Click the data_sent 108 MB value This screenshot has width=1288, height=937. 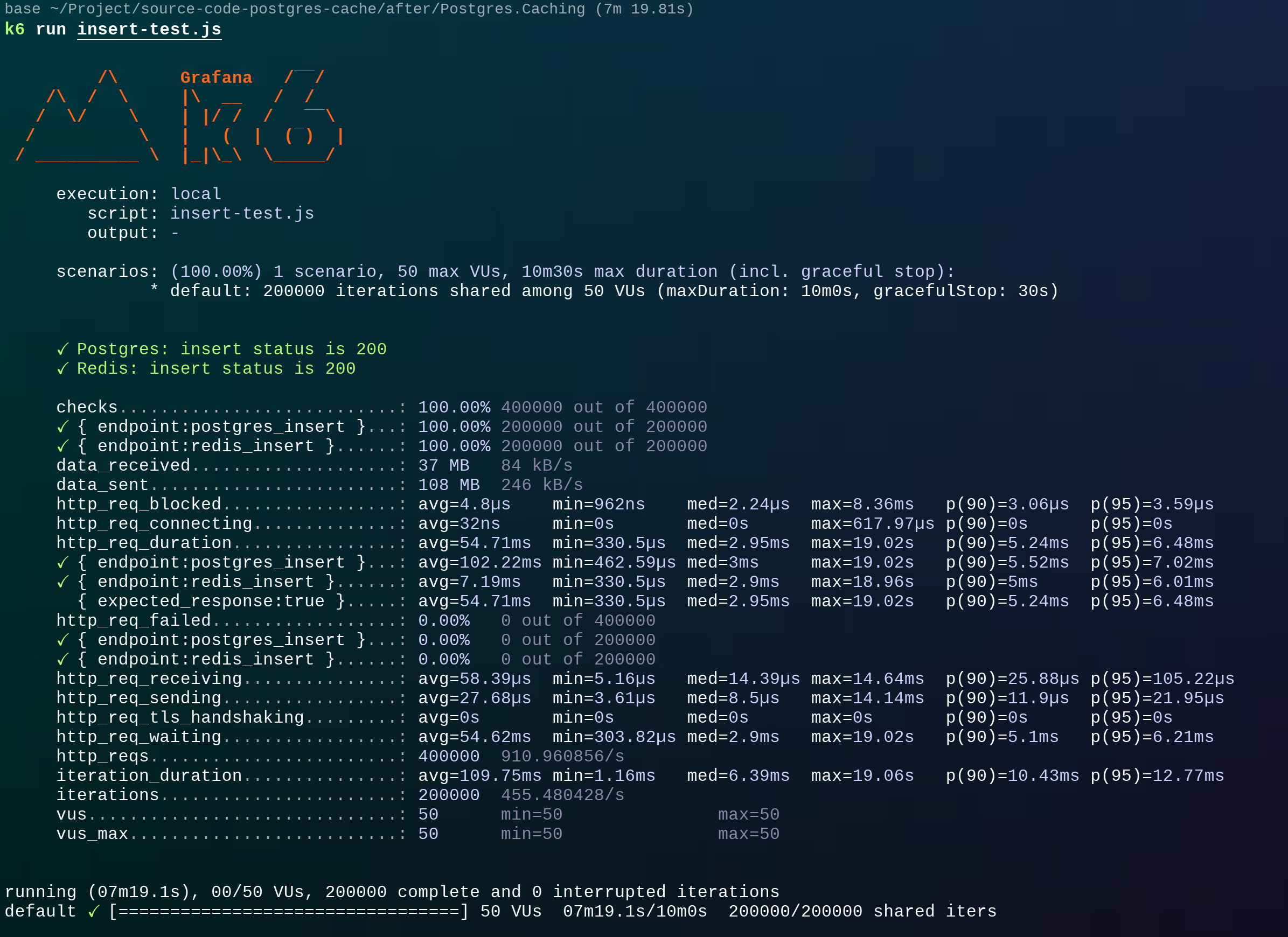(449, 485)
